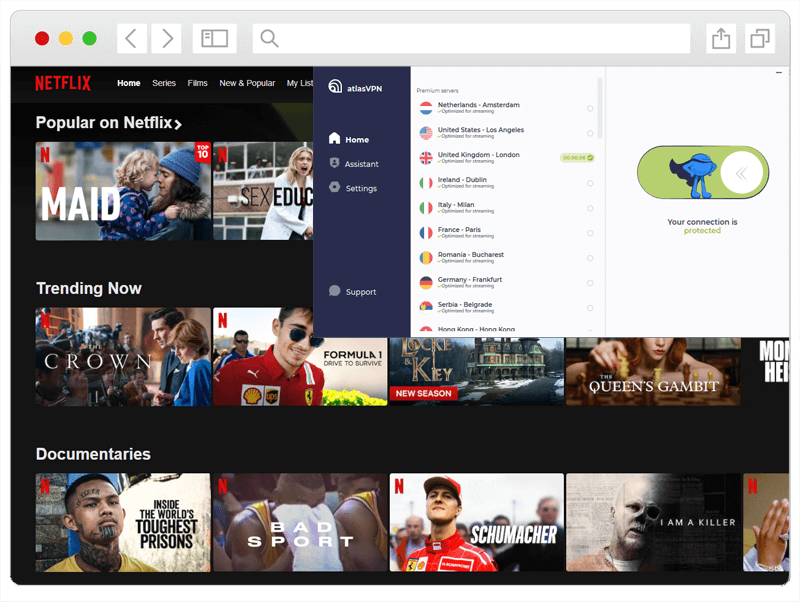Click the browser back arrow button
The image size is (800, 602).
[x=132, y=38]
